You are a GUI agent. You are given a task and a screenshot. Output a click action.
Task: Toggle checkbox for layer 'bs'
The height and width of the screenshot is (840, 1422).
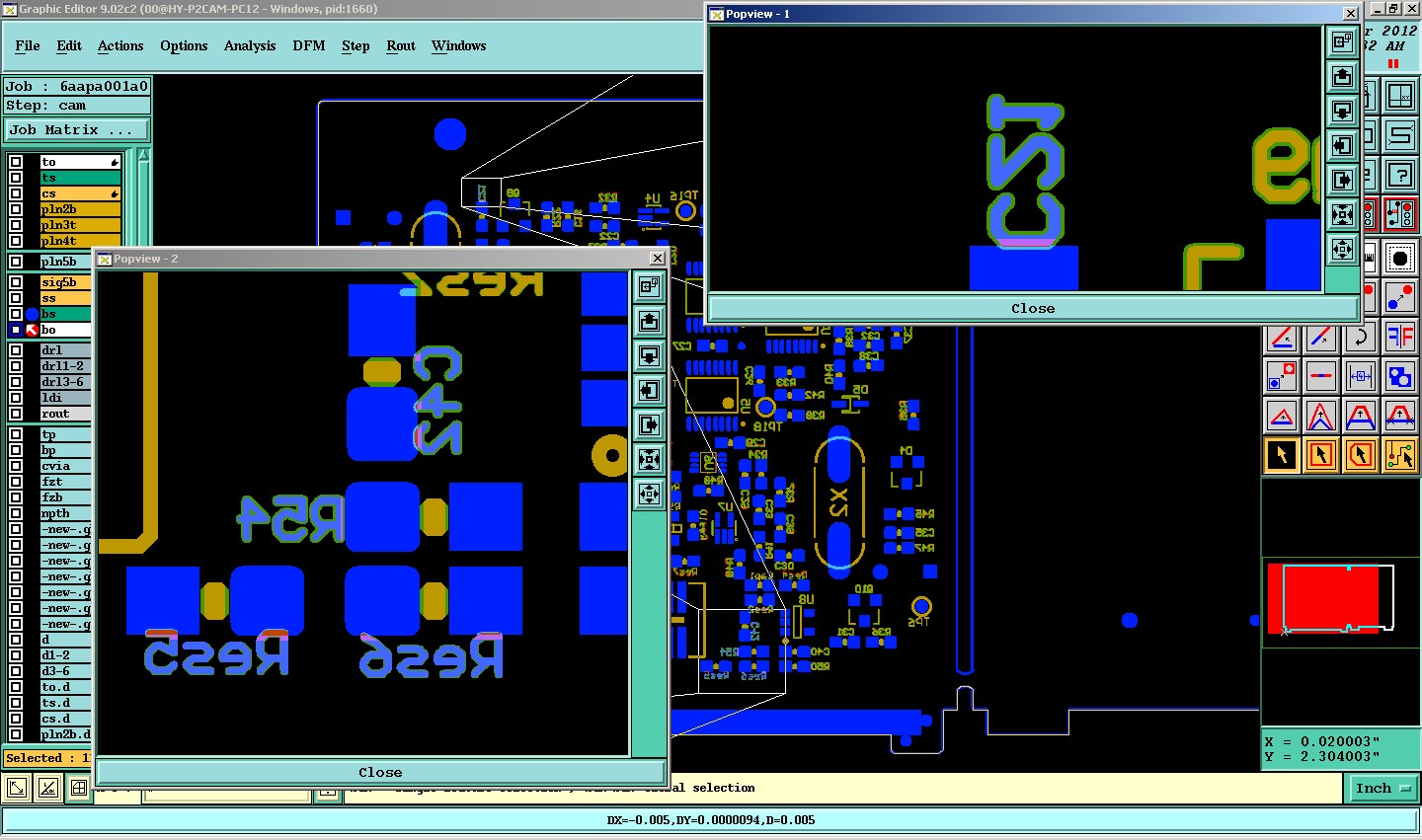pyautogui.click(x=16, y=314)
